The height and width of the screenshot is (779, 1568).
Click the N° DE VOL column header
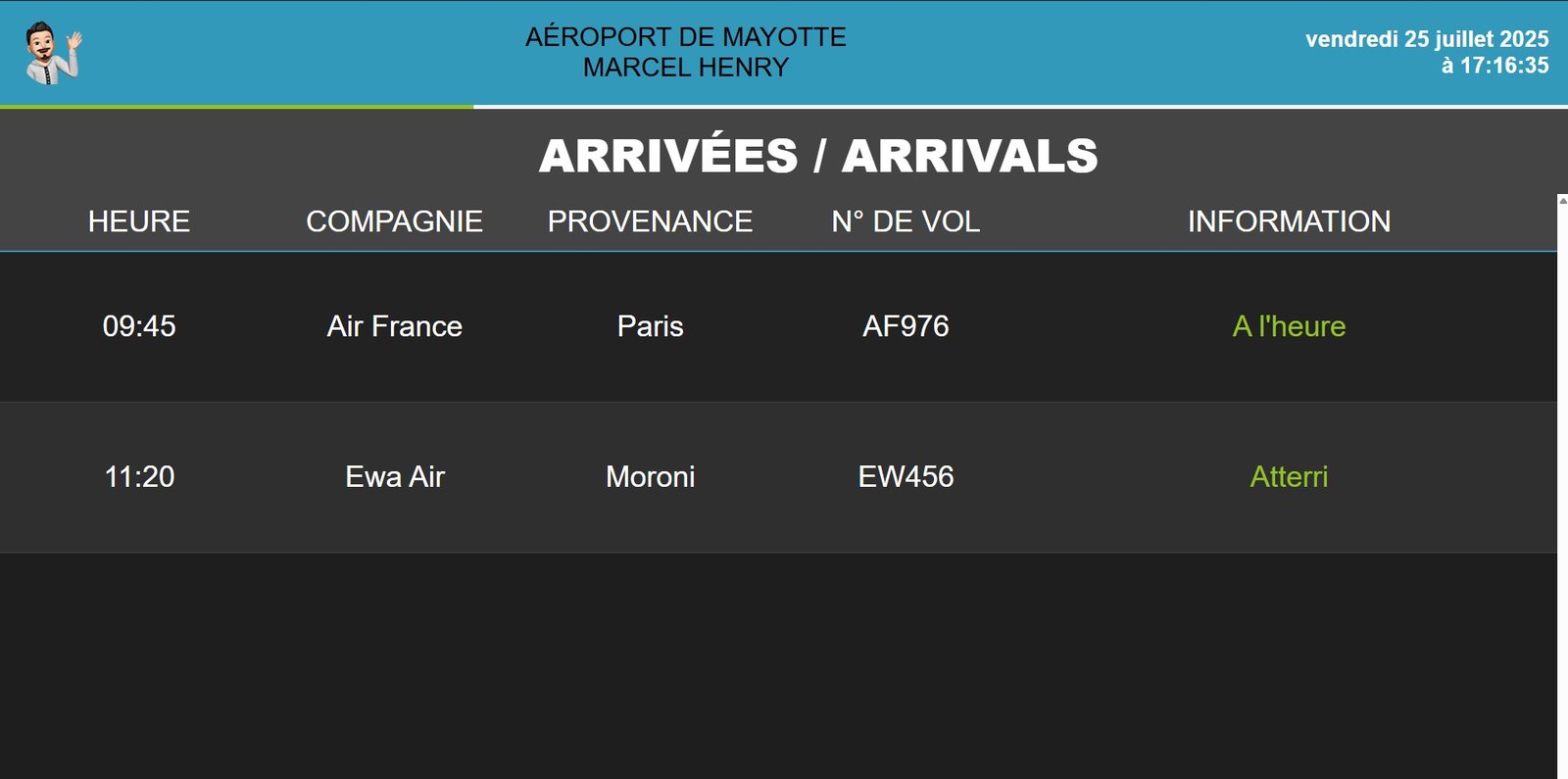906,221
